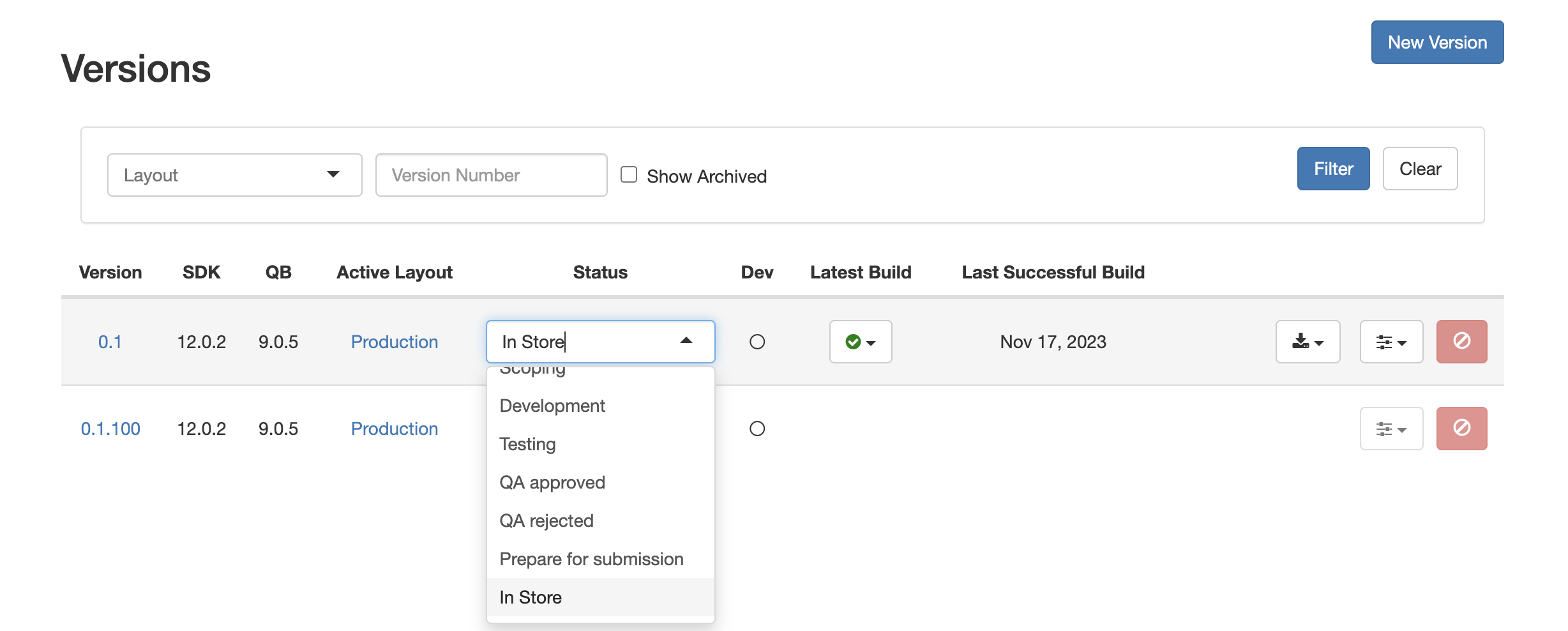The width and height of the screenshot is (1568, 631).
Task: Open Production layout link for version 0.1.100
Action: [x=395, y=429]
